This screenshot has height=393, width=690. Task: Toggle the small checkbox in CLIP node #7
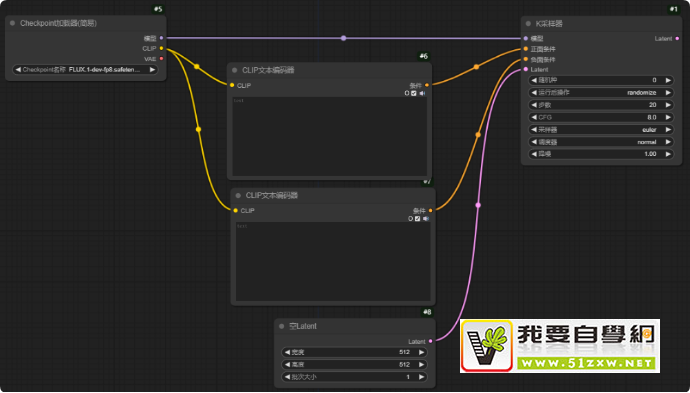coord(417,219)
